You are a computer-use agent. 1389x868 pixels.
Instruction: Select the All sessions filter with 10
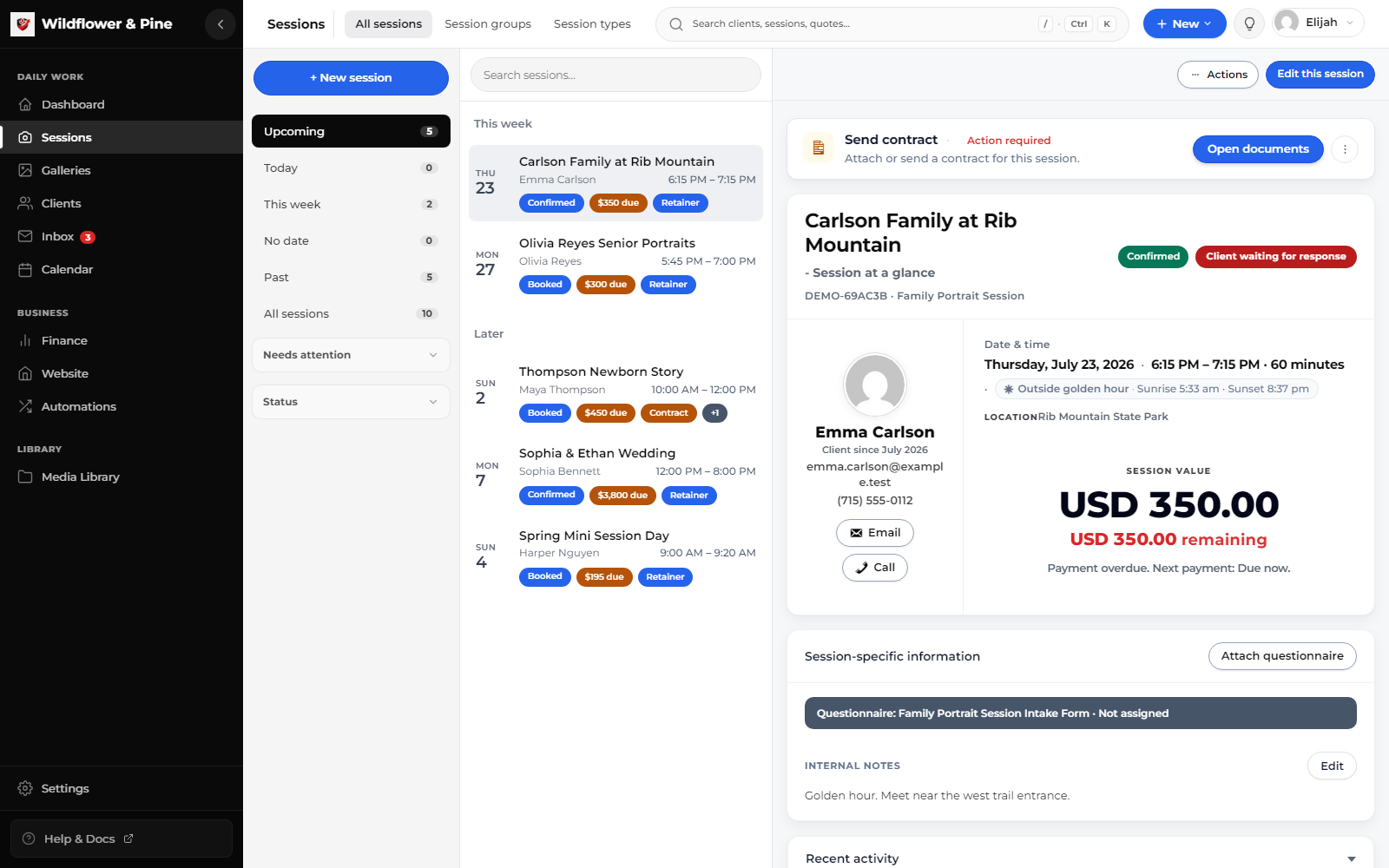[351, 313]
